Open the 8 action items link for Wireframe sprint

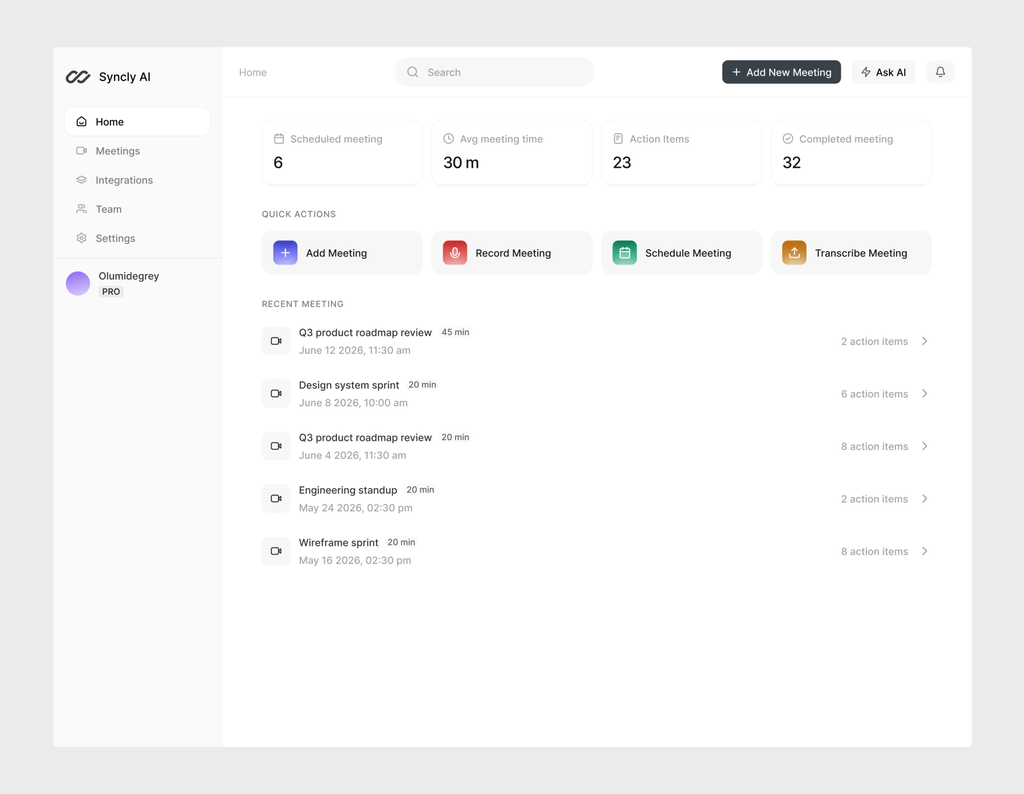point(874,552)
